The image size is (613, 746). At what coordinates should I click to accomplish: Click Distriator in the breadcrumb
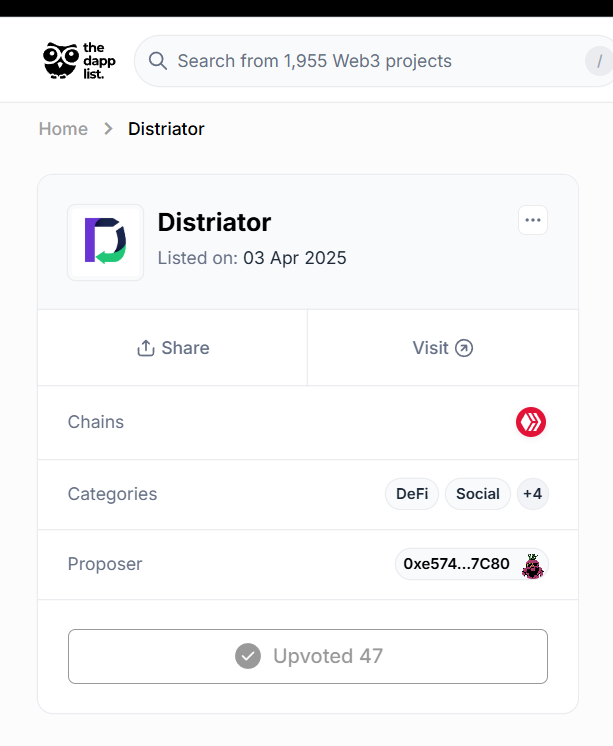pyautogui.click(x=166, y=129)
